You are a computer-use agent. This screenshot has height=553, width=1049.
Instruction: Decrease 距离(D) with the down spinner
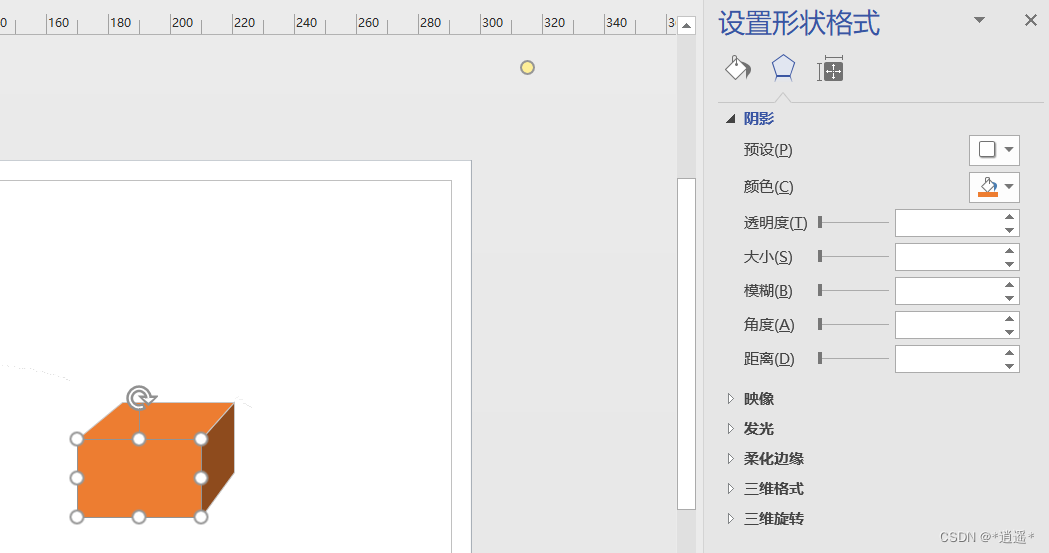(x=1010, y=366)
